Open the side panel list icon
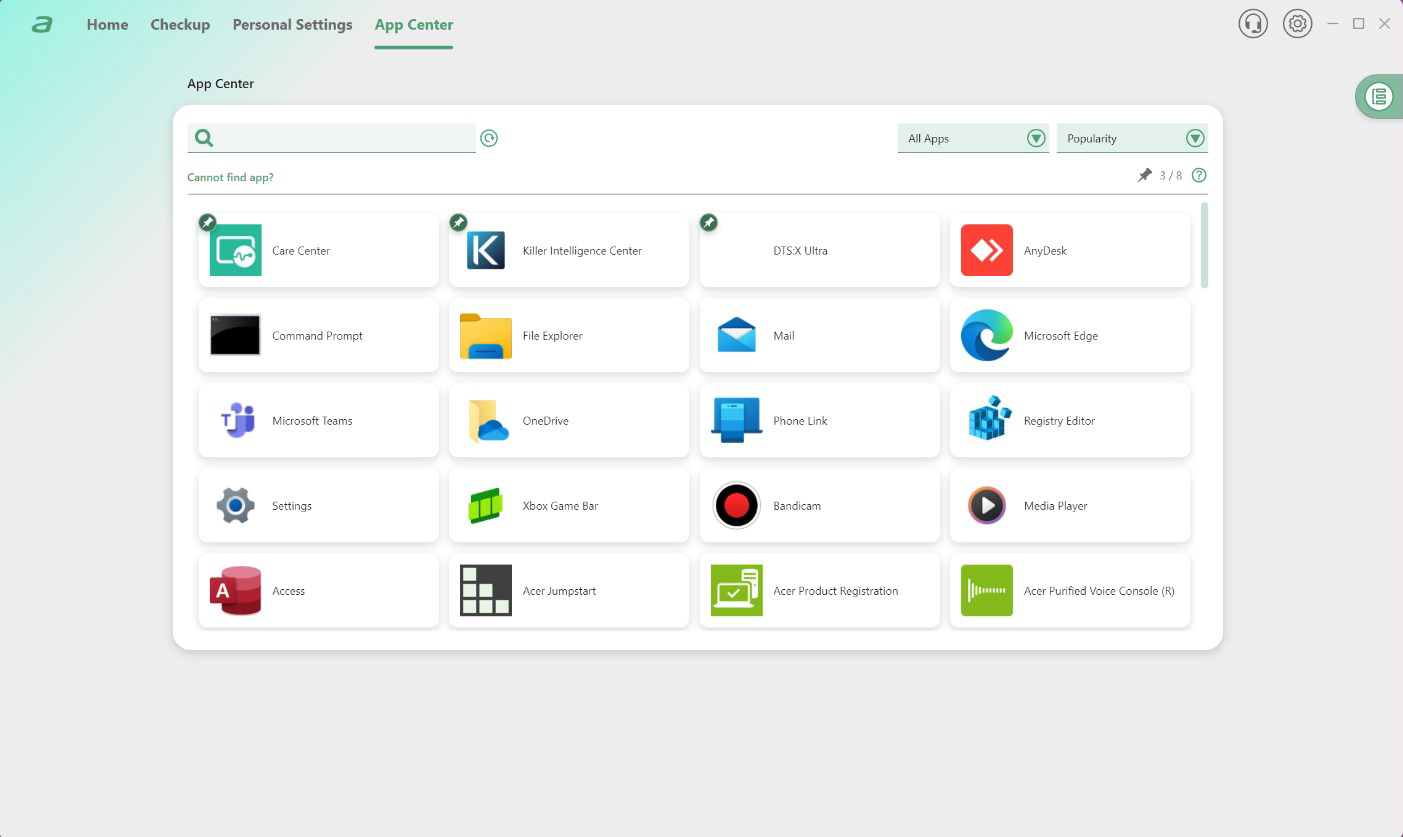The image size is (1403, 837). [1380, 96]
